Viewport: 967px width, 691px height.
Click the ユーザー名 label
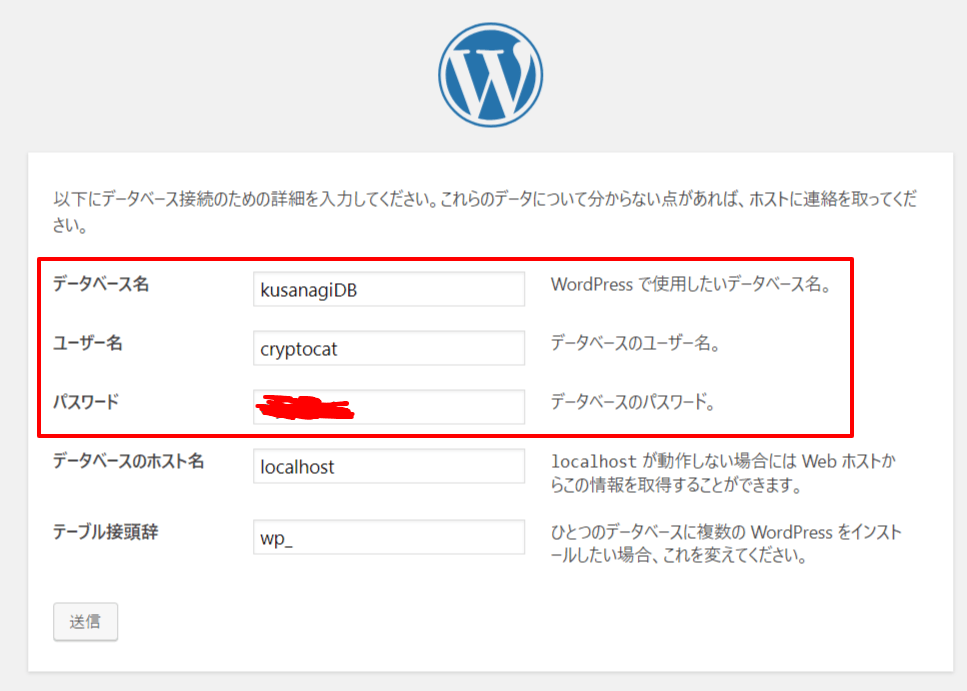coord(87,343)
